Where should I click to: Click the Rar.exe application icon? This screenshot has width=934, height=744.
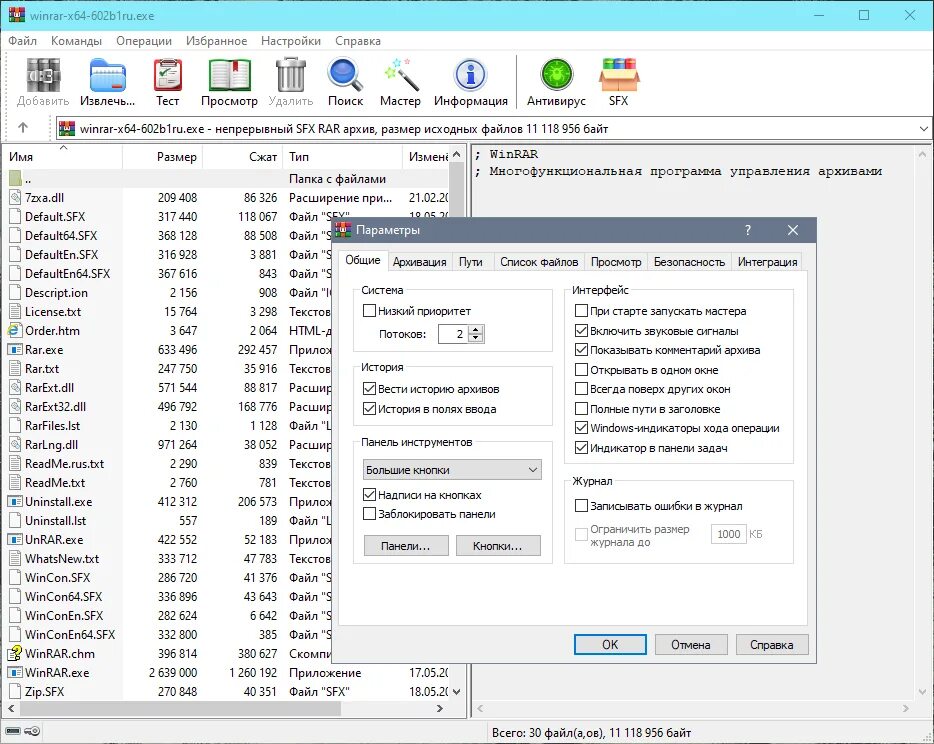pos(15,350)
